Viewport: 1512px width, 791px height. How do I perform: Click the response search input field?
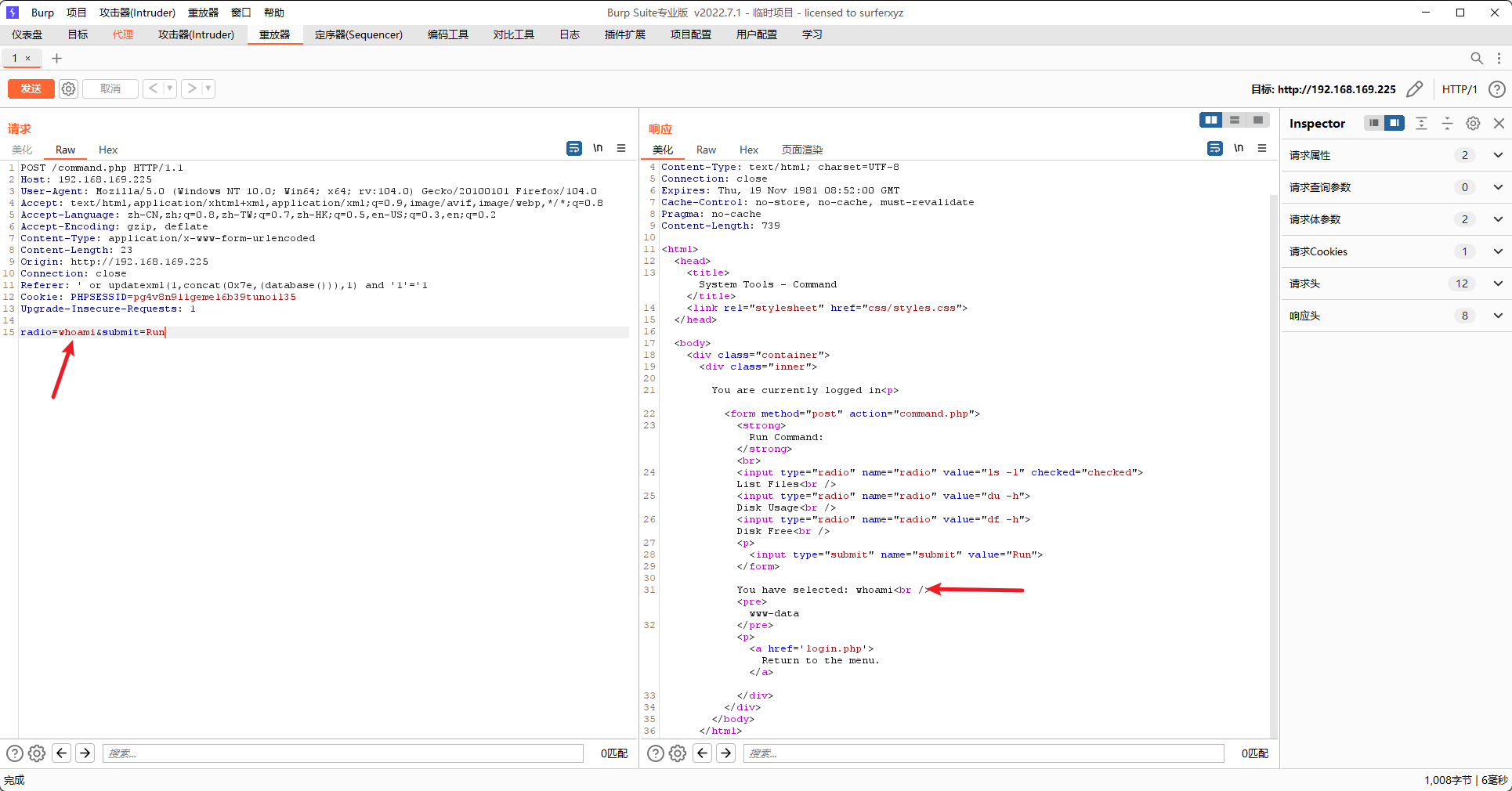984,753
